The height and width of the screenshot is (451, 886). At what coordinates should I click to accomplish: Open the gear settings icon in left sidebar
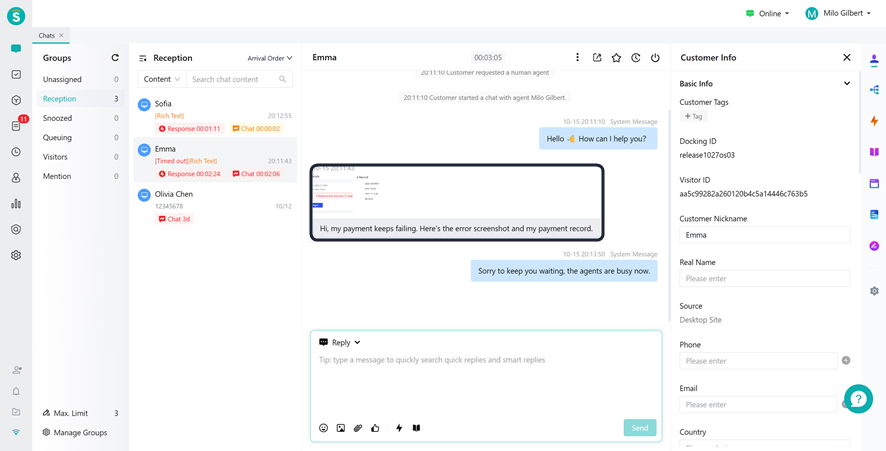16,255
